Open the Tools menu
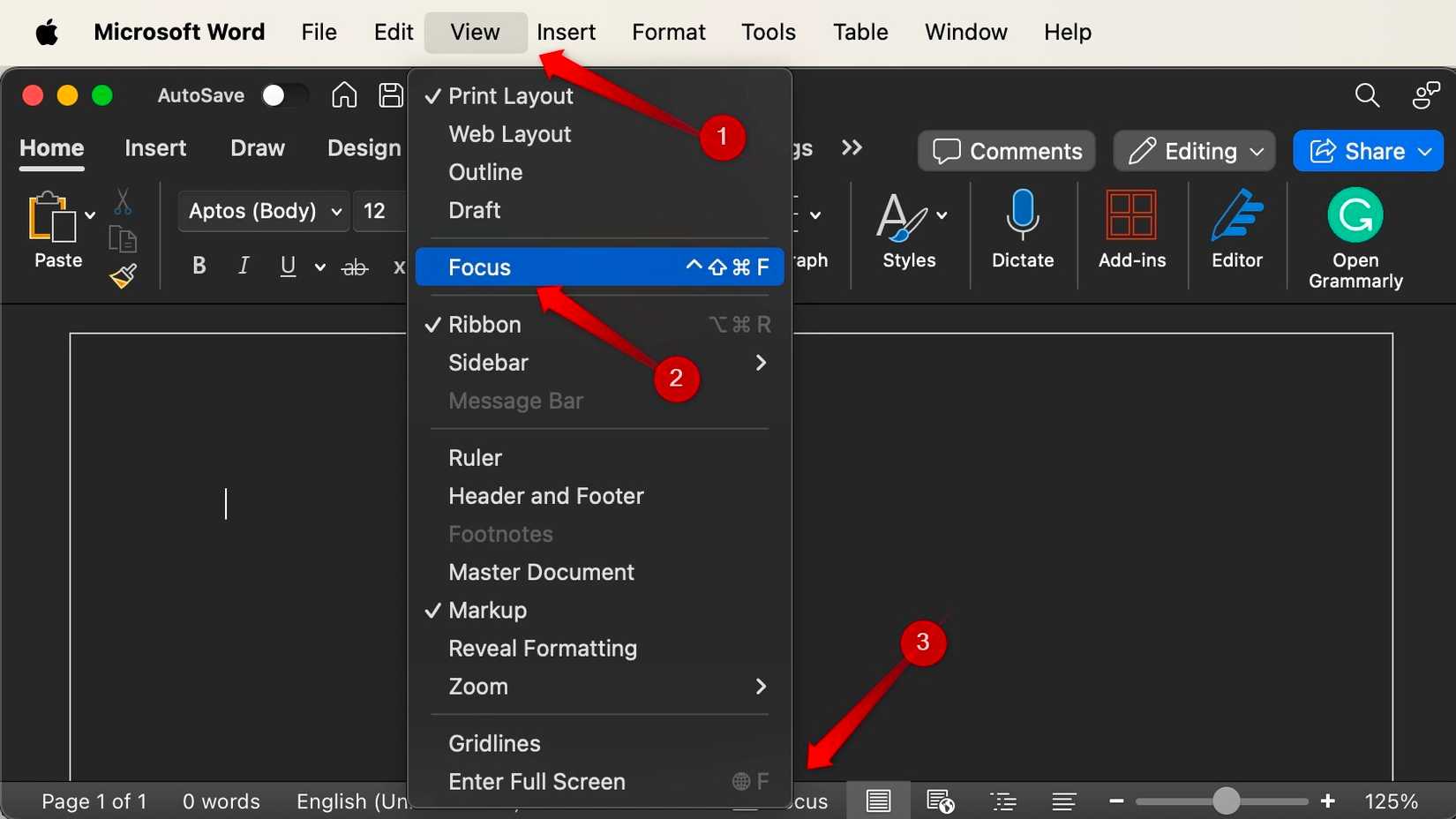 [767, 32]
